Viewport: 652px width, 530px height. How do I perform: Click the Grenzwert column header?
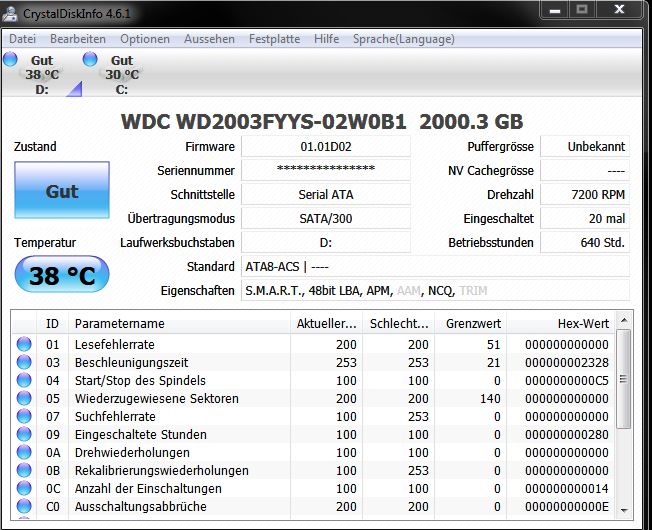coord(470,323)
